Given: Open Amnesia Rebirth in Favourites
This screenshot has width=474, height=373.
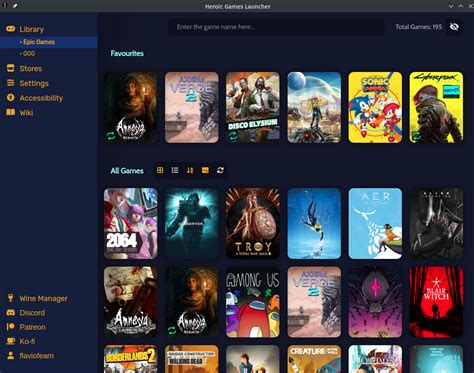Looking at the screenshot, I should pos(131,107).
